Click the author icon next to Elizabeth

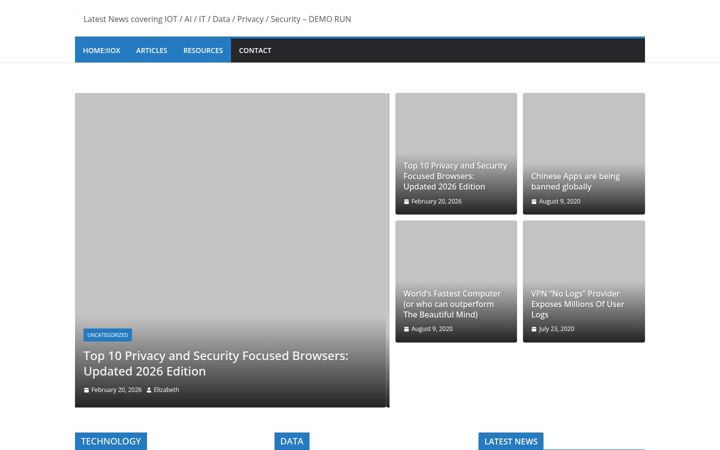(x=149, y=390)
